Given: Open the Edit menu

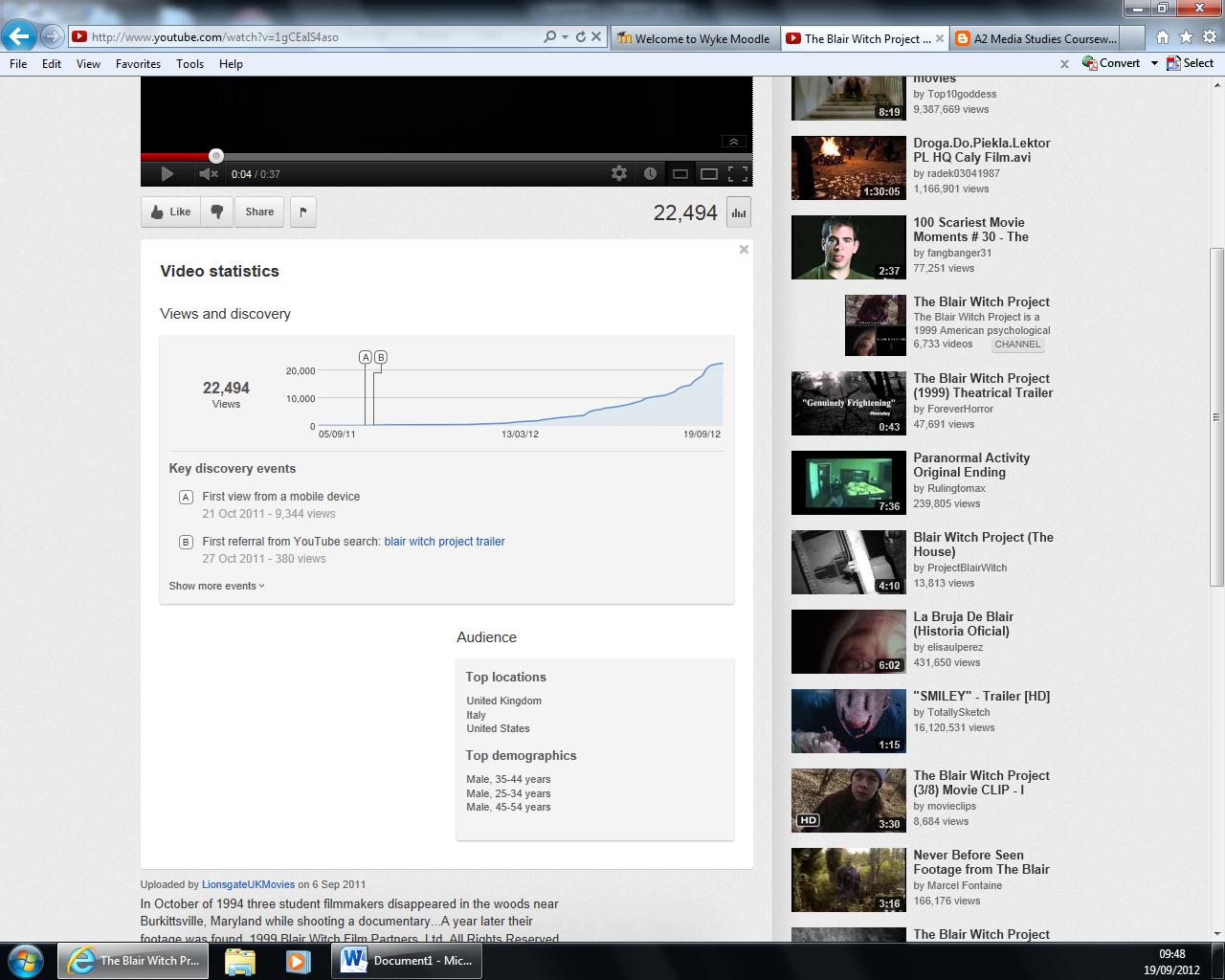Looking at the screenshot, I should 52,64.
